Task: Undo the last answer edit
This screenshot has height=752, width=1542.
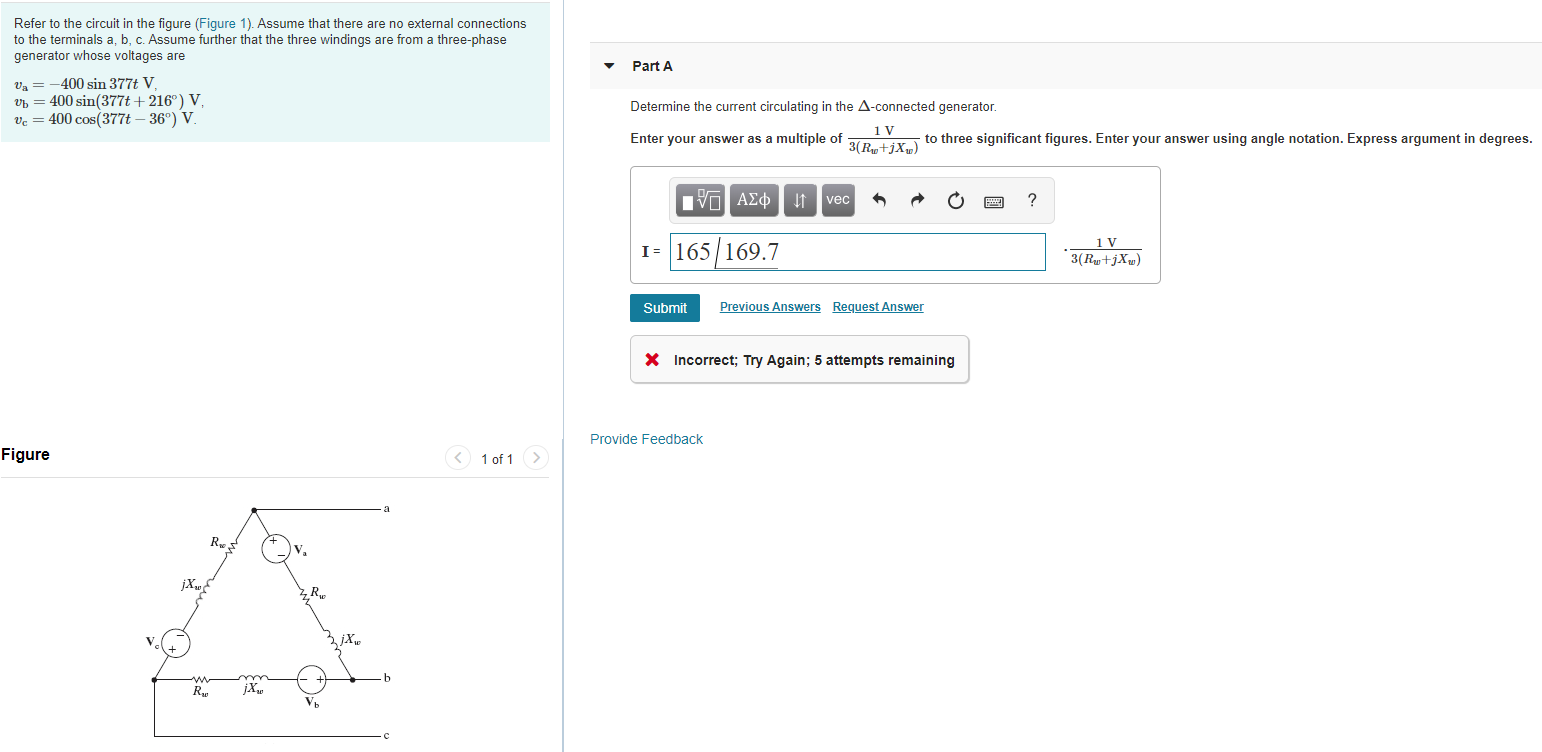Action: point(879,201)
